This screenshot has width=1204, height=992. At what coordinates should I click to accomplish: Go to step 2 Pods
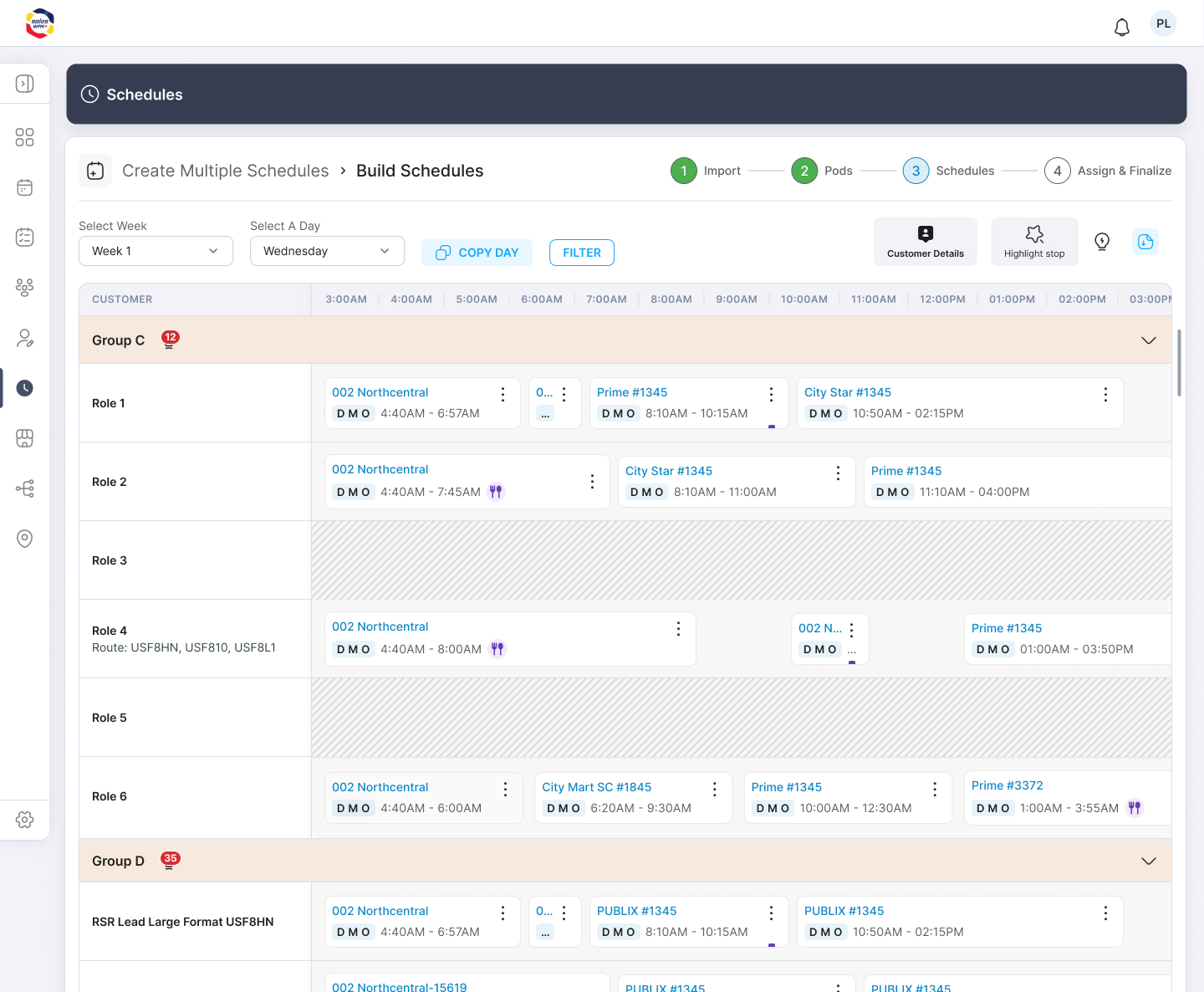(x=822, y=171)
